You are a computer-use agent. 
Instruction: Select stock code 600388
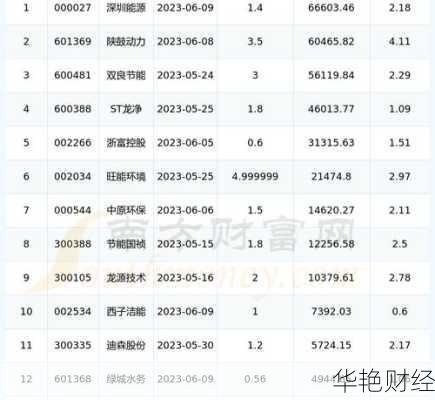tap(73, 109)
